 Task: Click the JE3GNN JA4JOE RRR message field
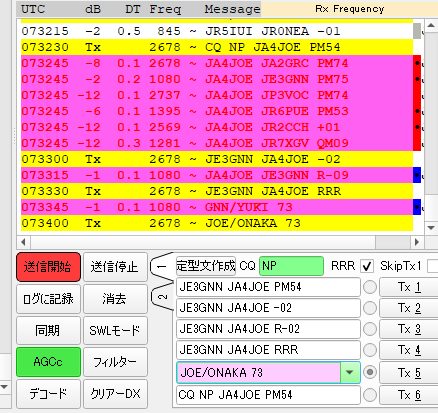point(268,350)
